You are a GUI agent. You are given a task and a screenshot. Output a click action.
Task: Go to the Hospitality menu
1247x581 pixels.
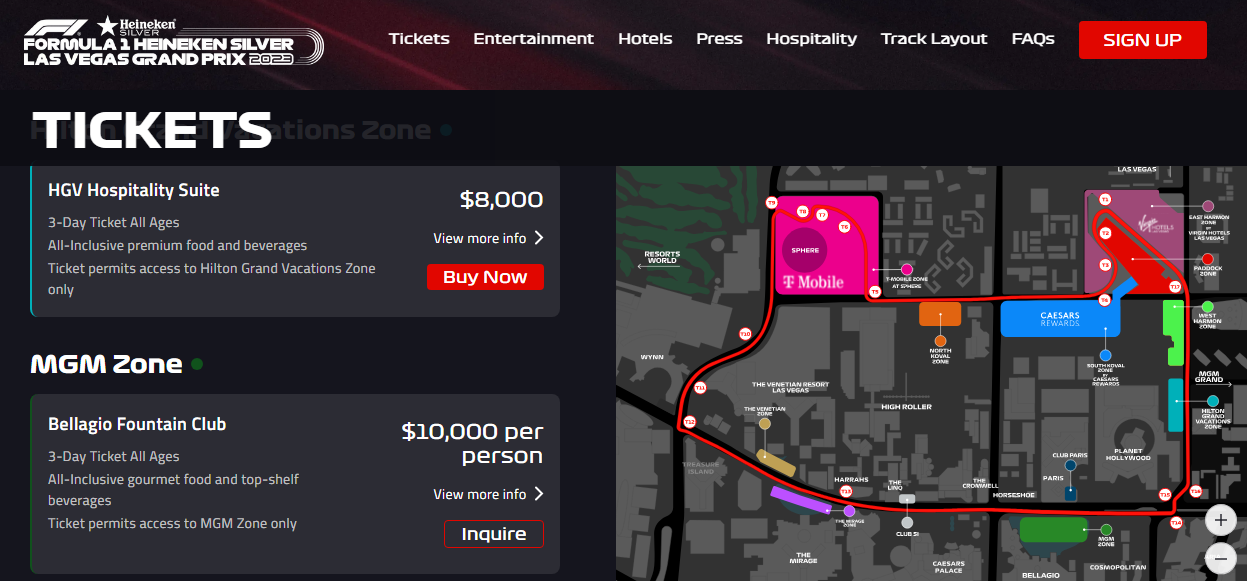[811, 39]
